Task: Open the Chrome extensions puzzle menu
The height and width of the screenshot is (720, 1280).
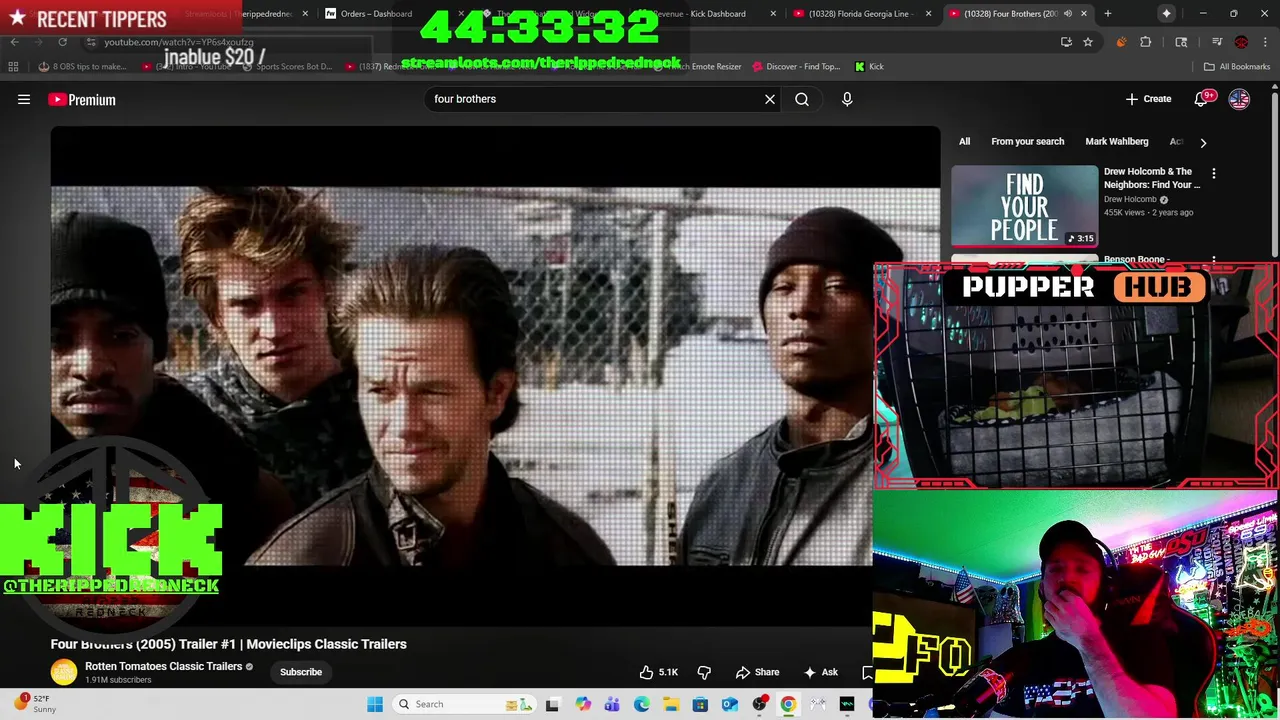Action: coord(1146,42)
